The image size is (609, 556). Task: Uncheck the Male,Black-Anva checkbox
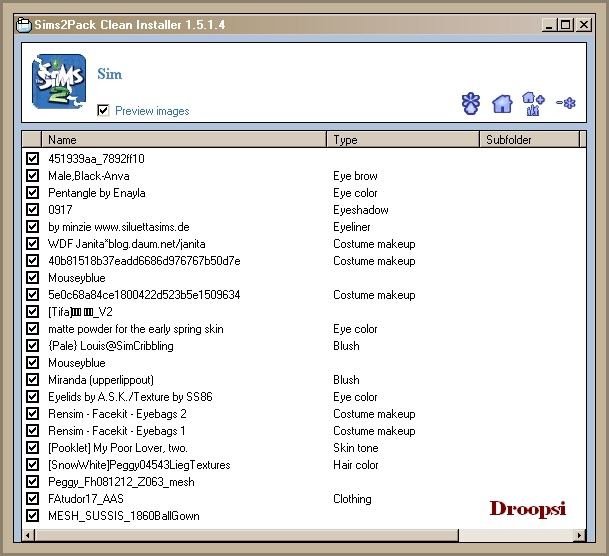tap(32, 175)
